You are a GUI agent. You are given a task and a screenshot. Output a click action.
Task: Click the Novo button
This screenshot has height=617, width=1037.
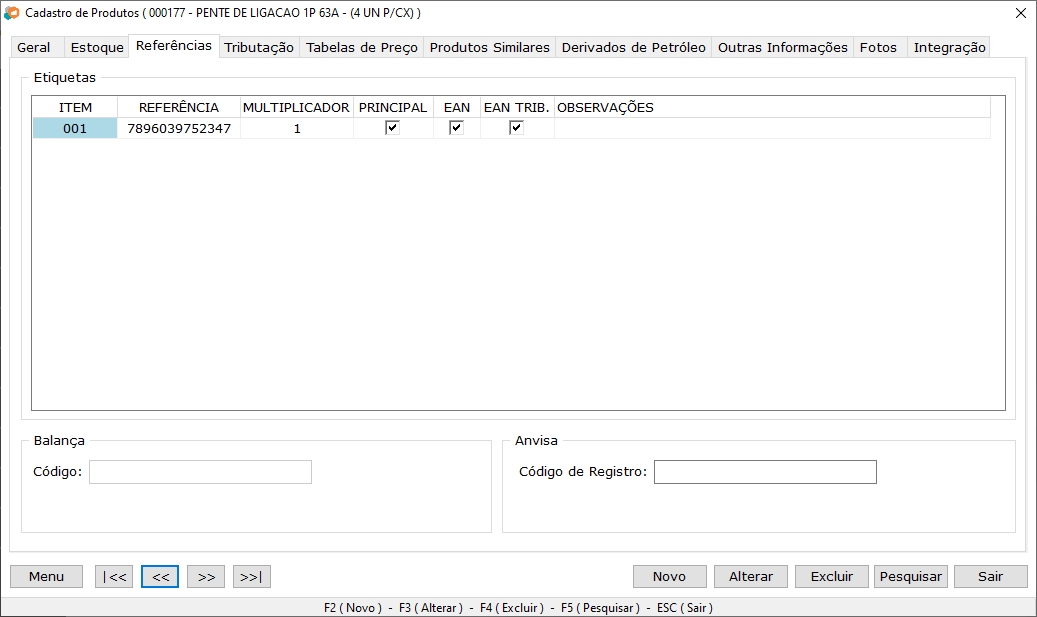coord(669,577)
